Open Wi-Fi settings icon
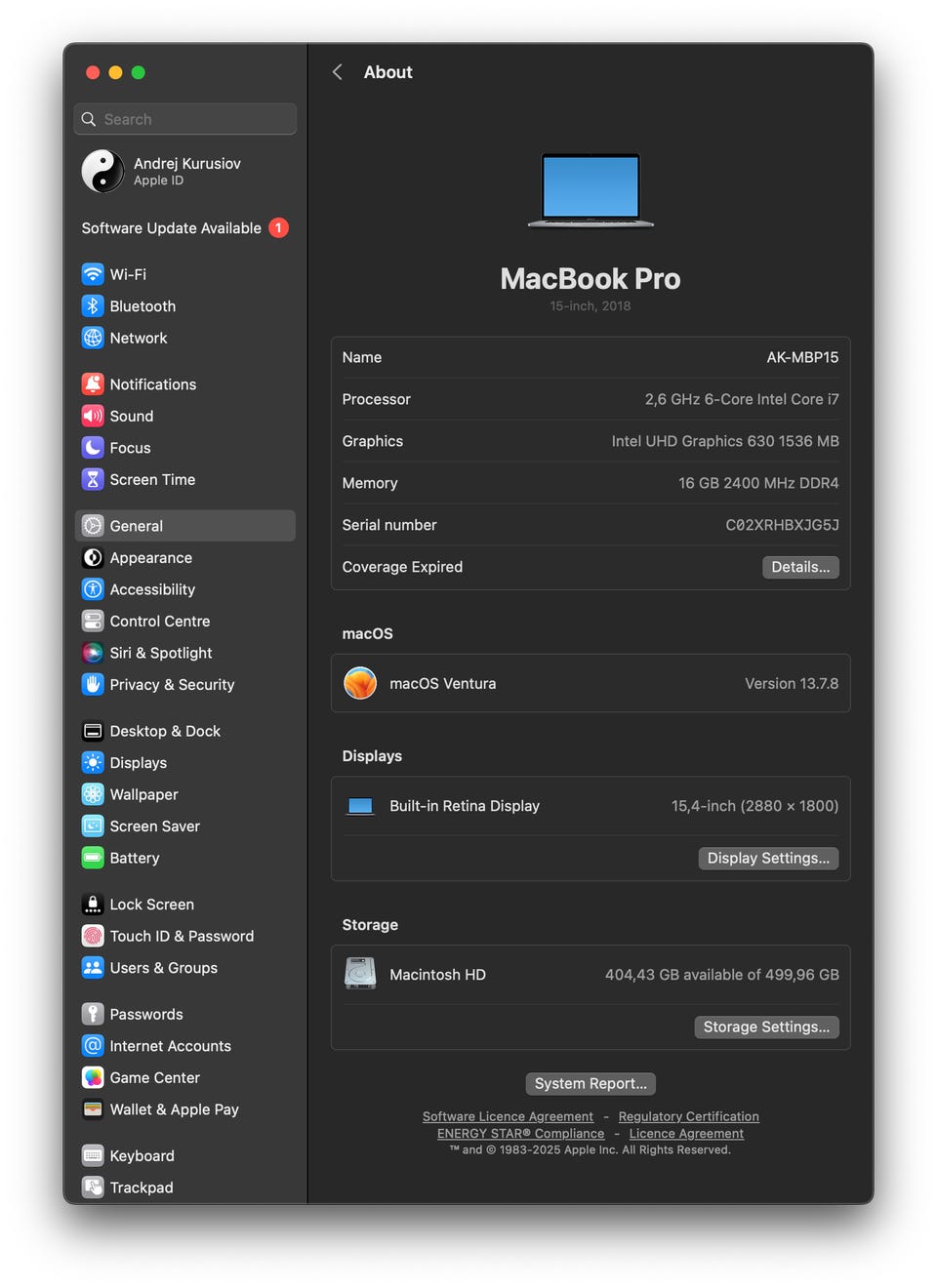The height and width of the screenshot is (1288, 937). pos(93,274)
